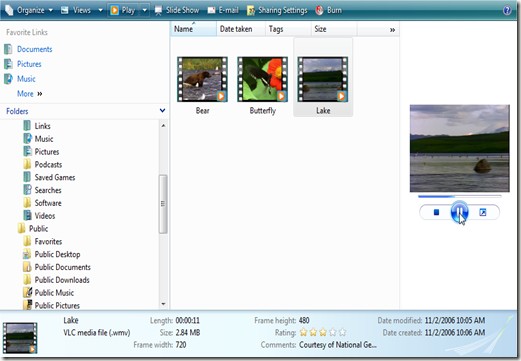Sort by the Tags column
Screen dimensions: 521x361
(x=288, y=29)
